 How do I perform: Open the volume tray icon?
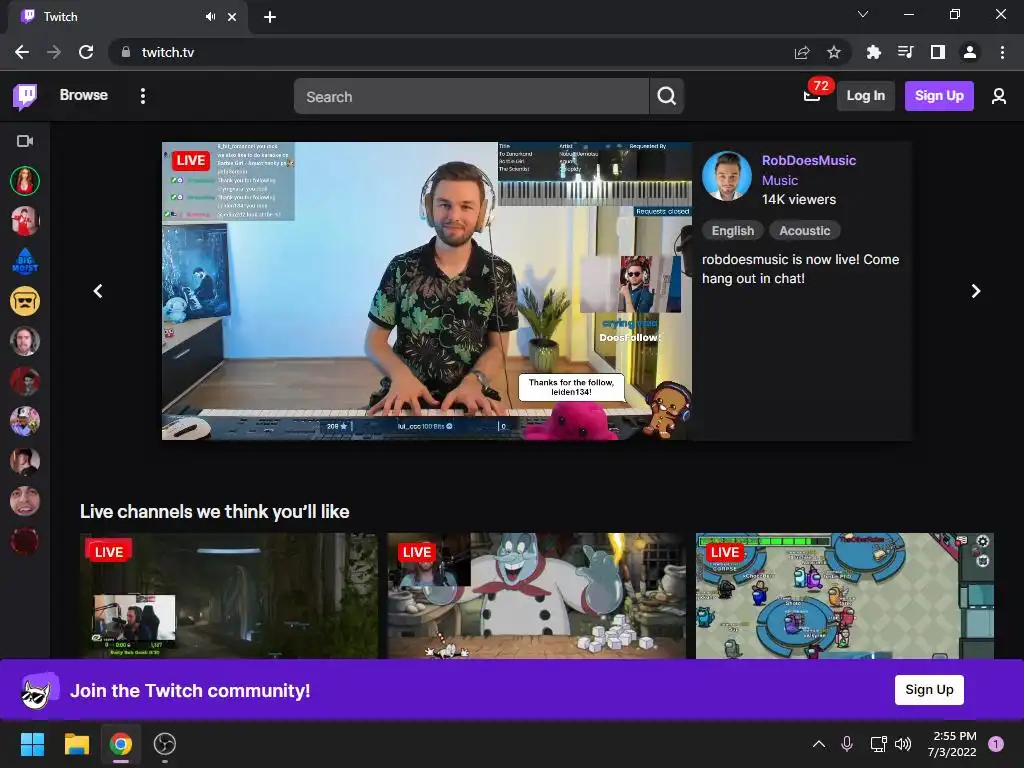click(903, 744)
